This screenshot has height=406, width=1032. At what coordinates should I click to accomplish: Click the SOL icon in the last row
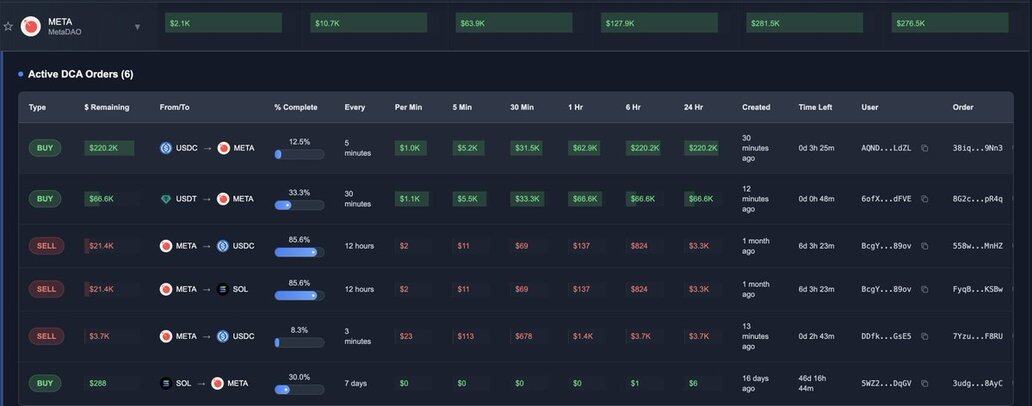coord(166,383)
